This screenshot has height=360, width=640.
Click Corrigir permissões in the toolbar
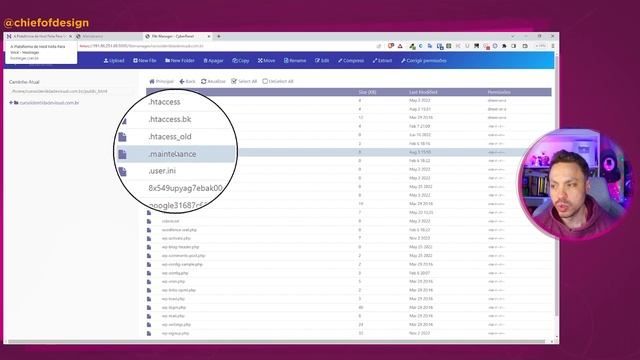click(x=424, y=60)
